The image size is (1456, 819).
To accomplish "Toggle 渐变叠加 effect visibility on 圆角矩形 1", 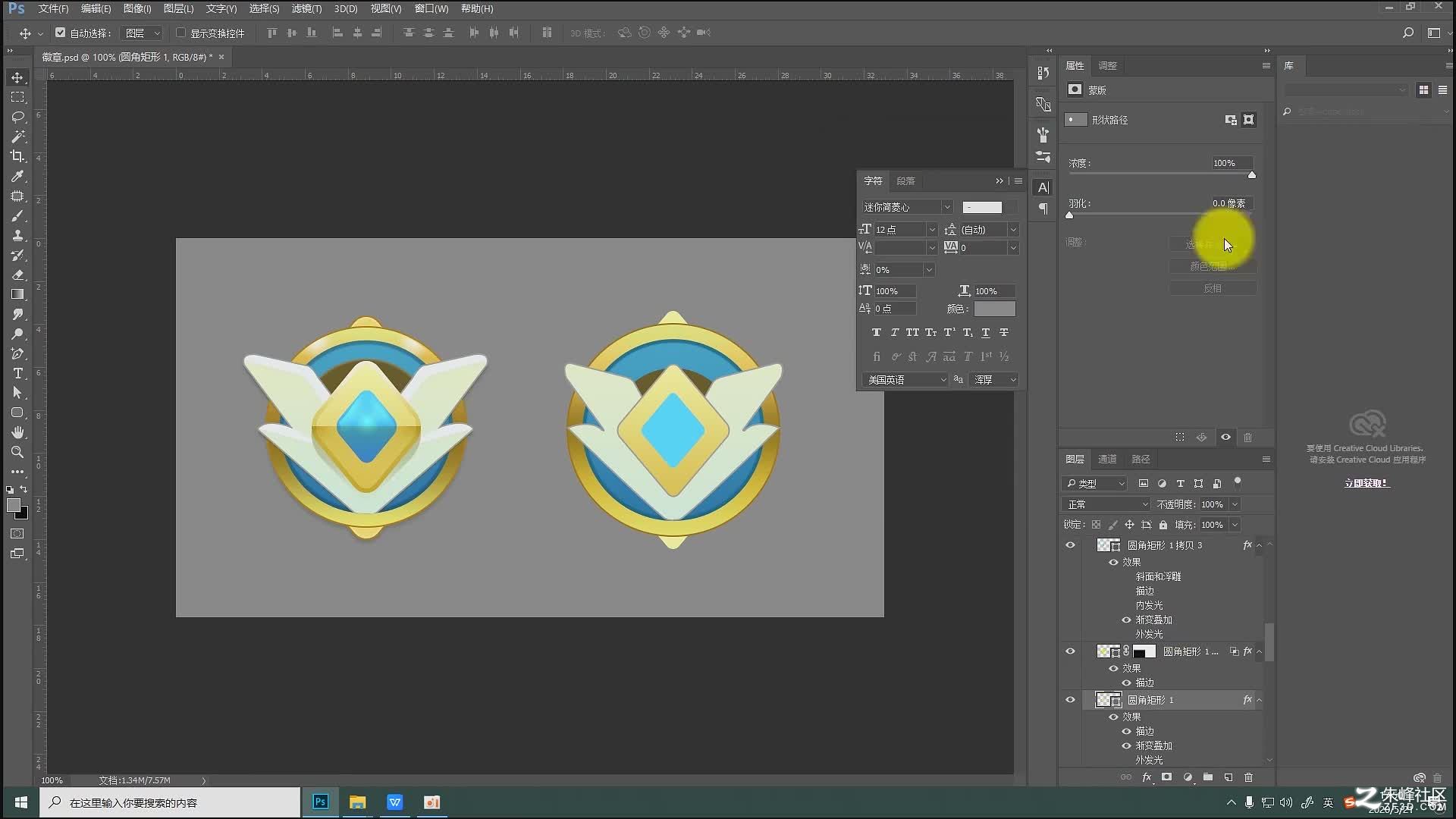I will 1126,745.
